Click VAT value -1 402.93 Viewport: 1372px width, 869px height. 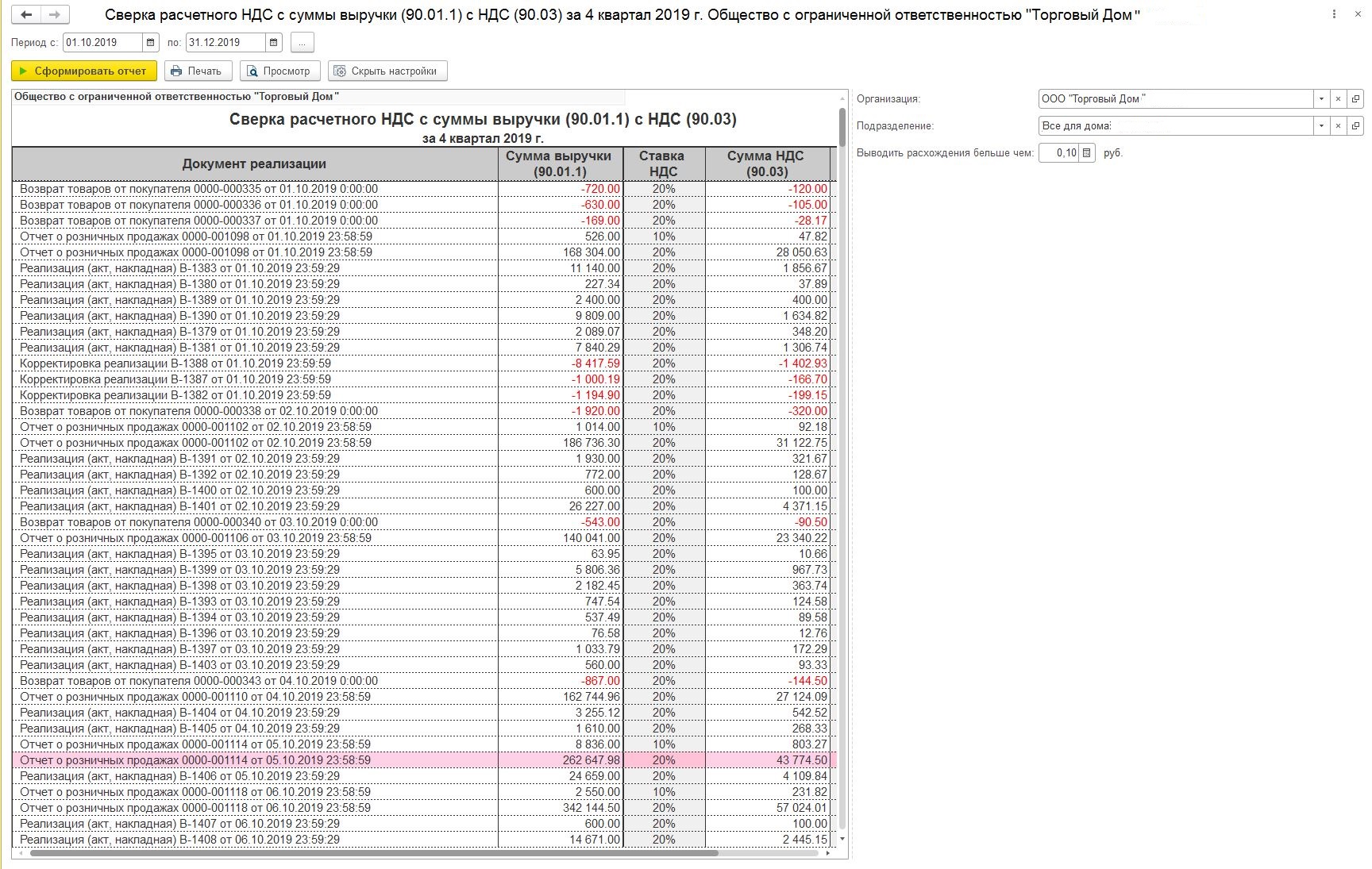pos(804,363)
